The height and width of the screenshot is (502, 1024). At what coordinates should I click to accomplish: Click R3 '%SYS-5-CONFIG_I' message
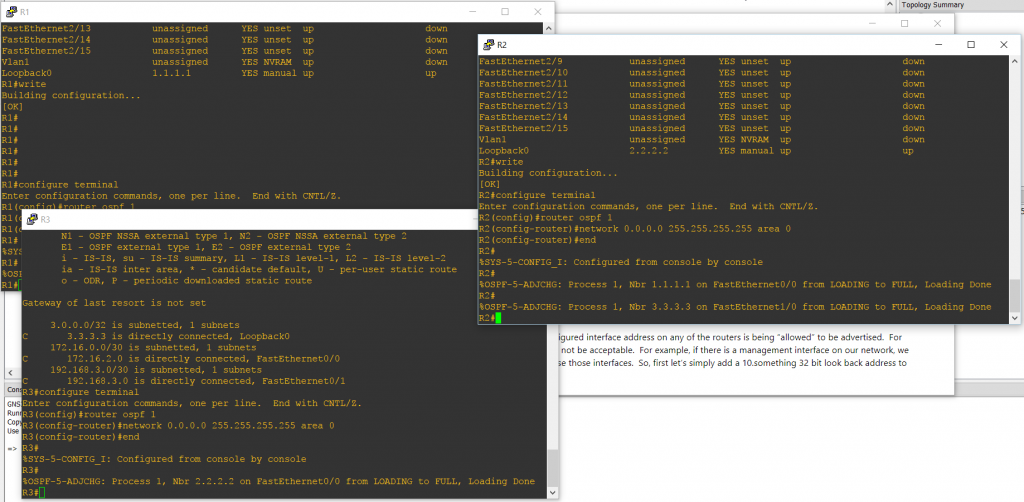[164, 459]
